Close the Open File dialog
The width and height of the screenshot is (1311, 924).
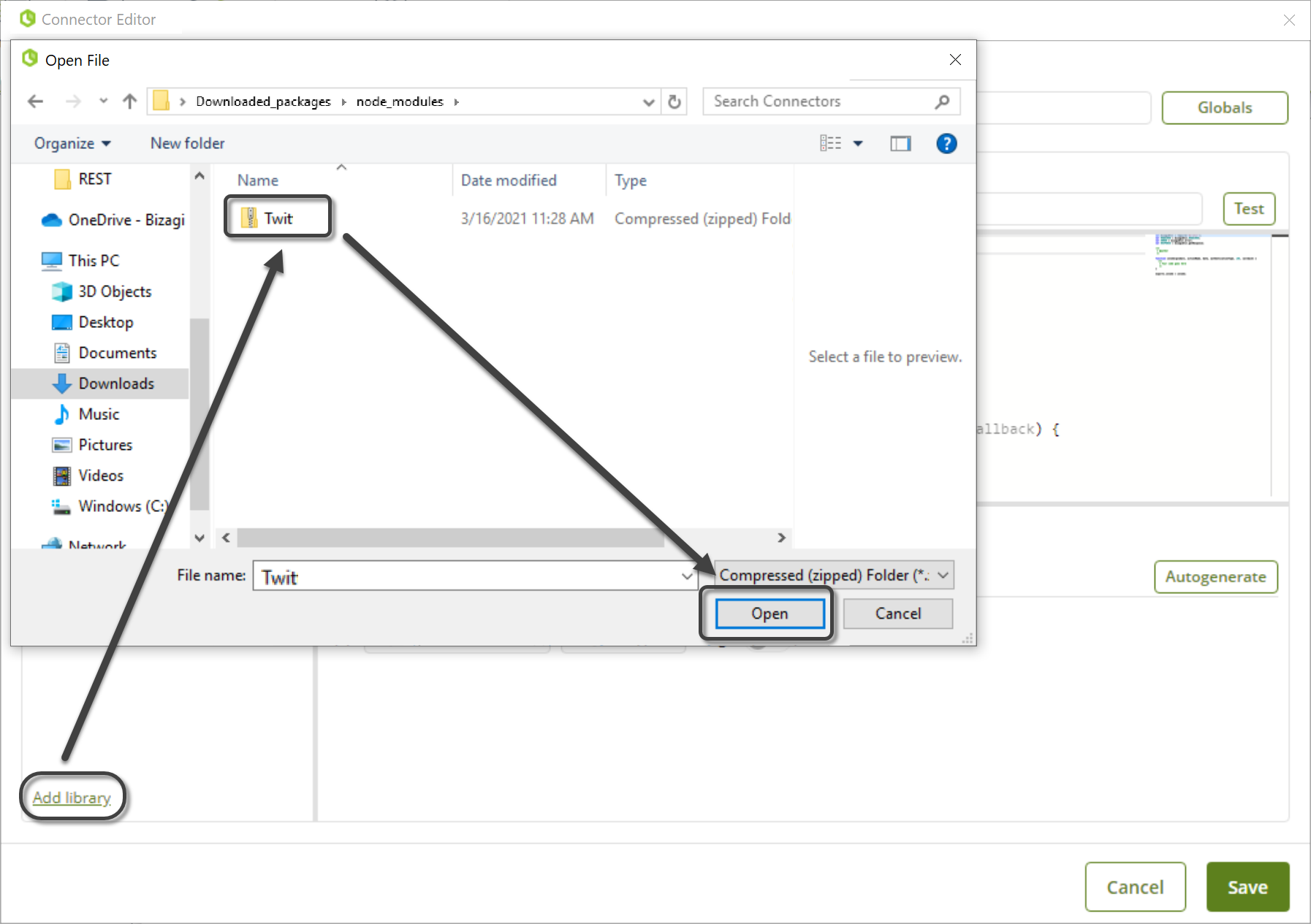(x=955, y=60)
